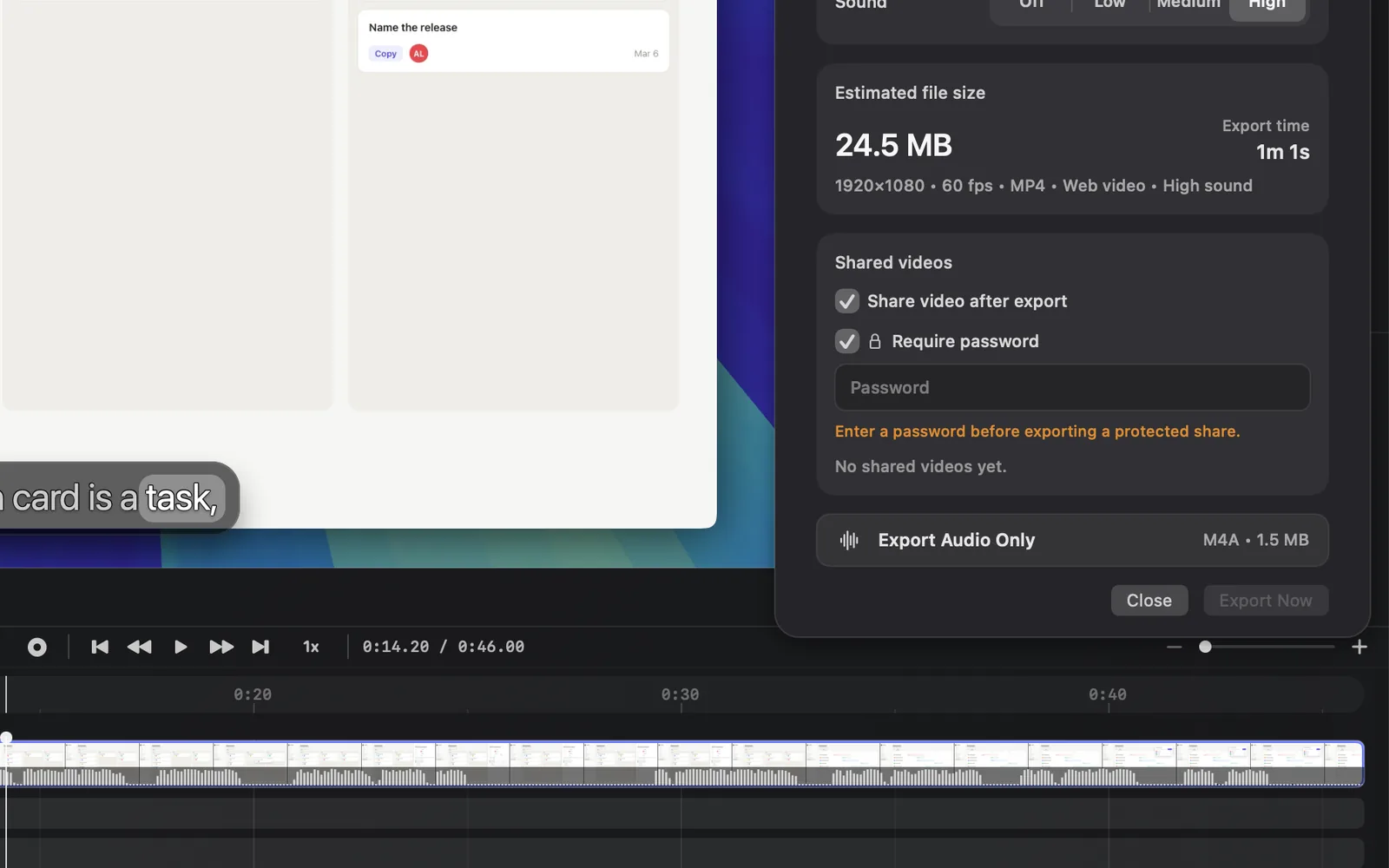Rewind playback with the double-arrow icon
The image size is (1389, 868).
pos(139,647)
